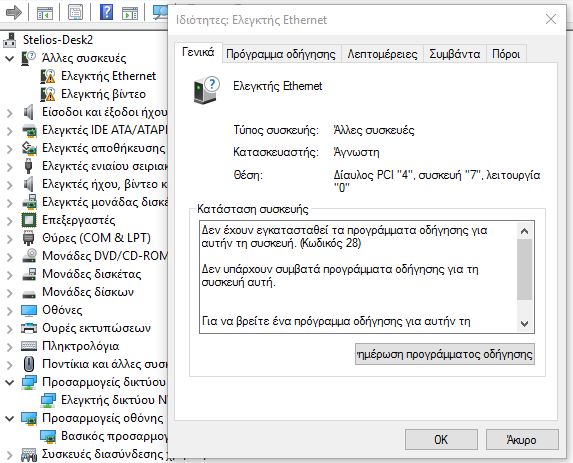573x463 pixels.
Task: Click the blue Help question-mark toolbar icon
Action: (106, 12)
